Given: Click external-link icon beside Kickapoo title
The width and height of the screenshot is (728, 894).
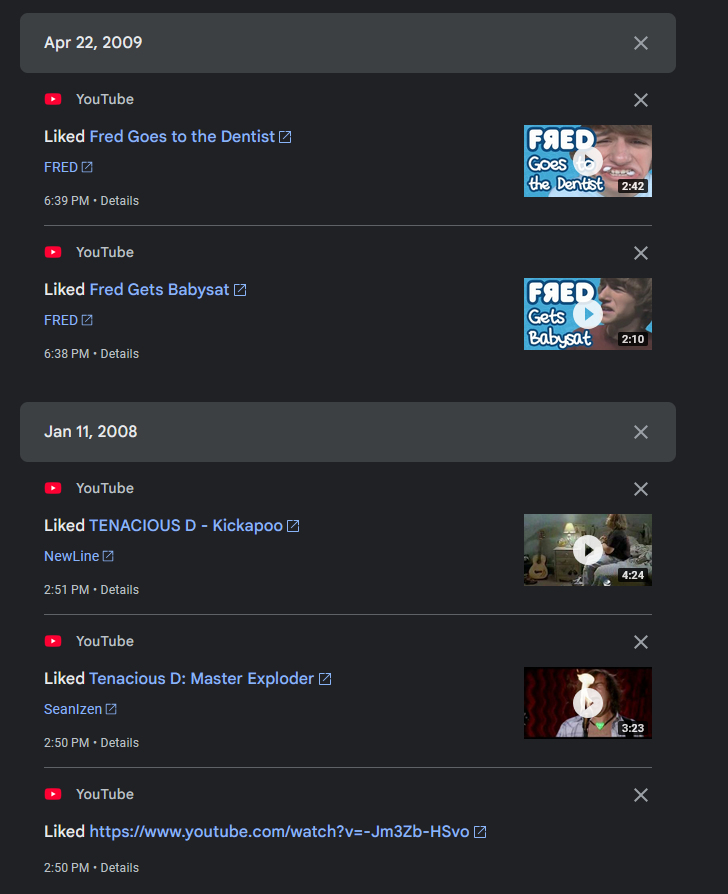Looking at the screenshot, I should (x=293, y=526).
